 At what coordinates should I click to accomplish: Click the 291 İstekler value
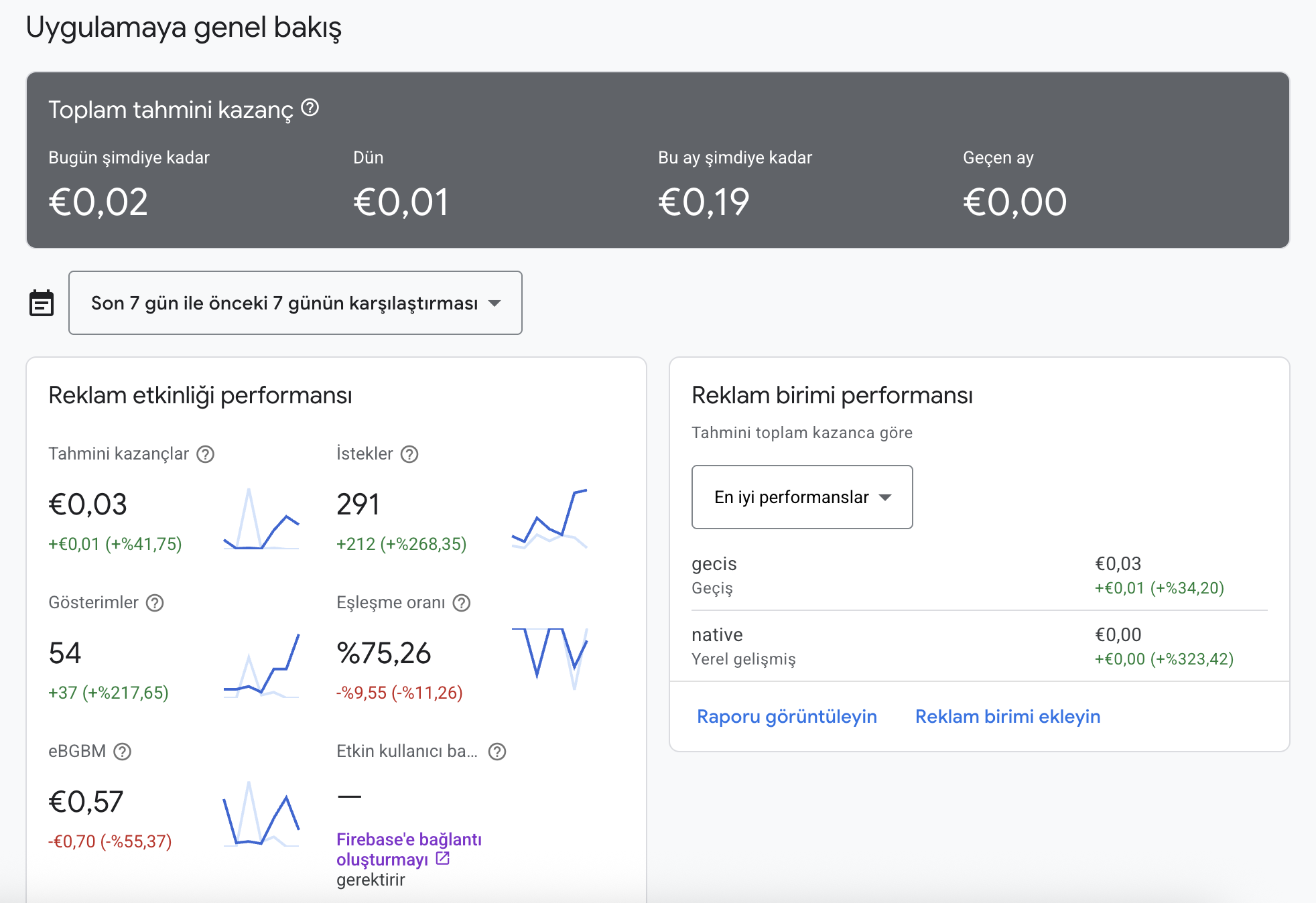tap(358, 504)
